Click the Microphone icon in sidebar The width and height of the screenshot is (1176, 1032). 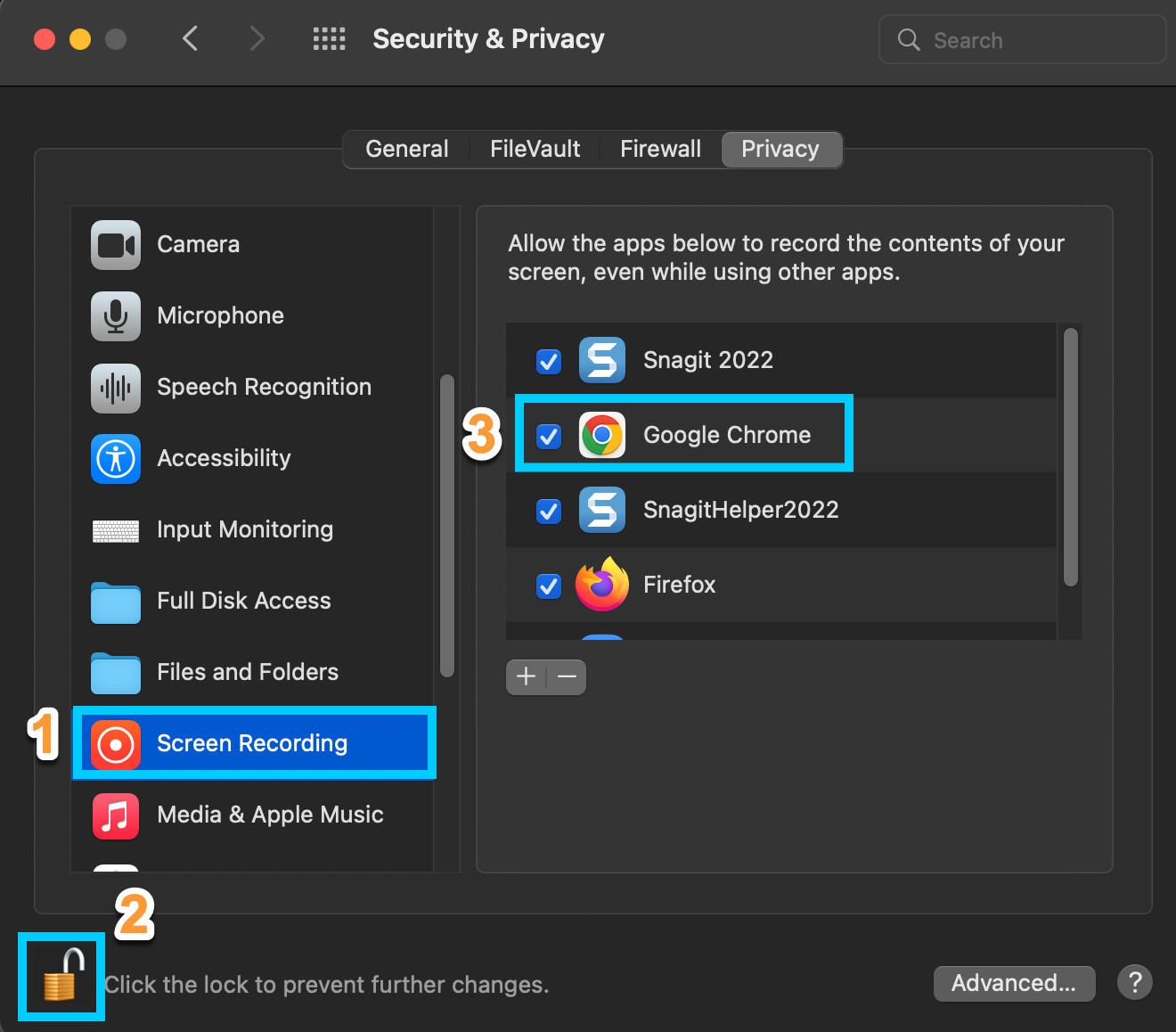point(116,316)
